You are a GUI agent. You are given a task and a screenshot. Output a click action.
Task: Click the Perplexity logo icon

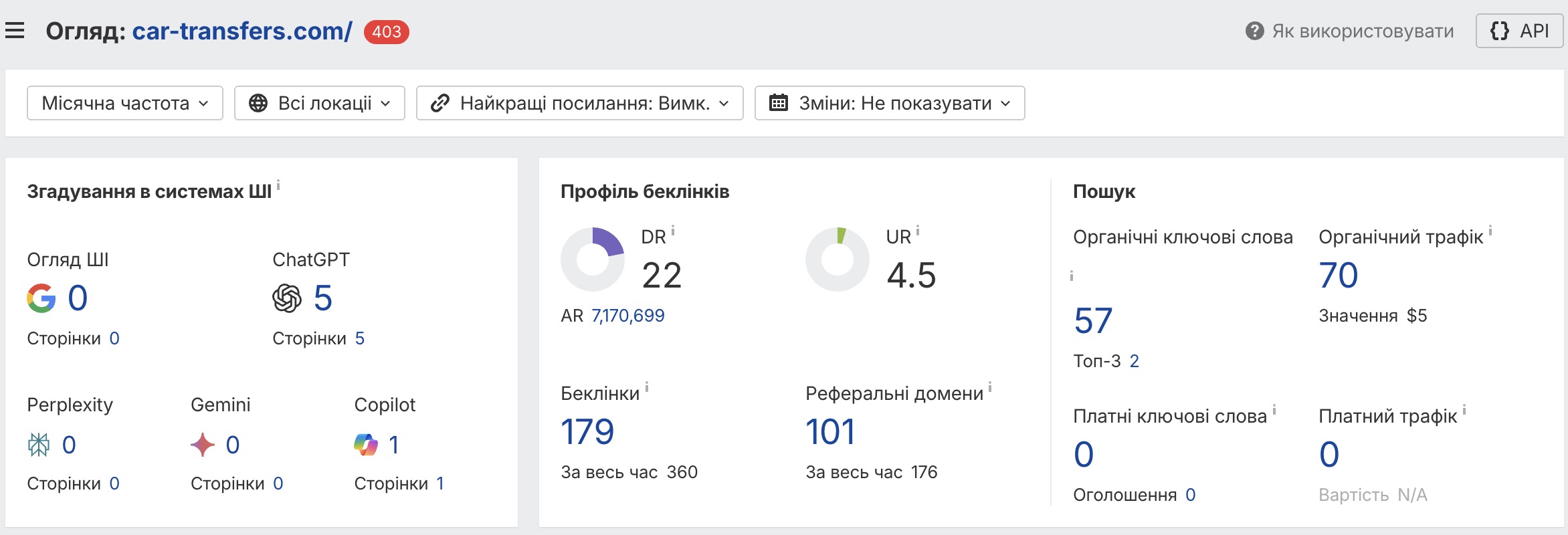[39, 445]
